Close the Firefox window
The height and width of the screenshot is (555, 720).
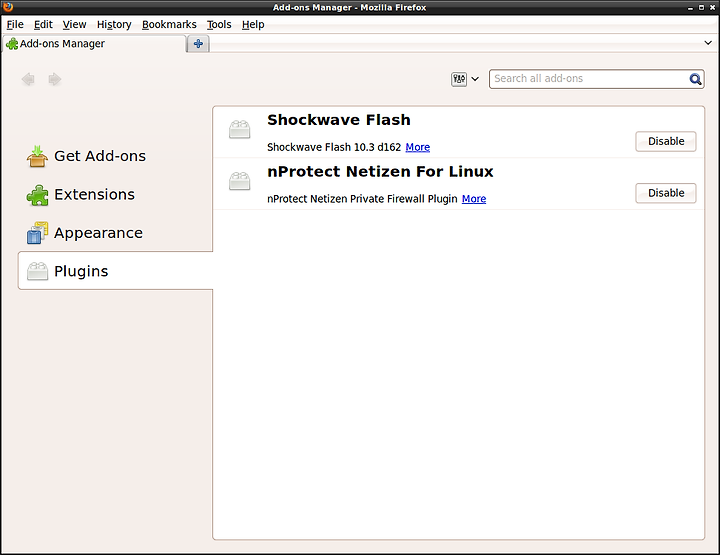click(713, 7)
